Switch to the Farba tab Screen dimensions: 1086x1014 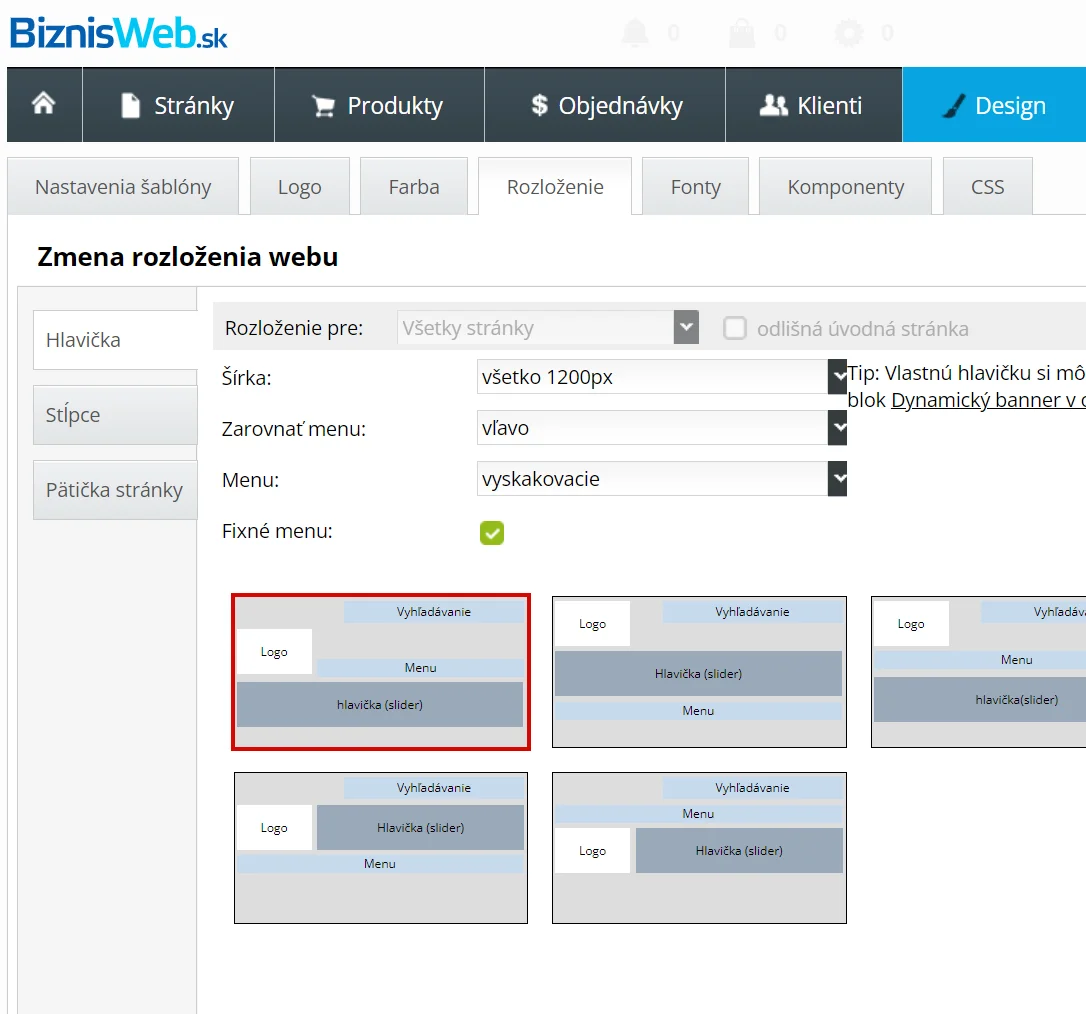tap(414, 187)
